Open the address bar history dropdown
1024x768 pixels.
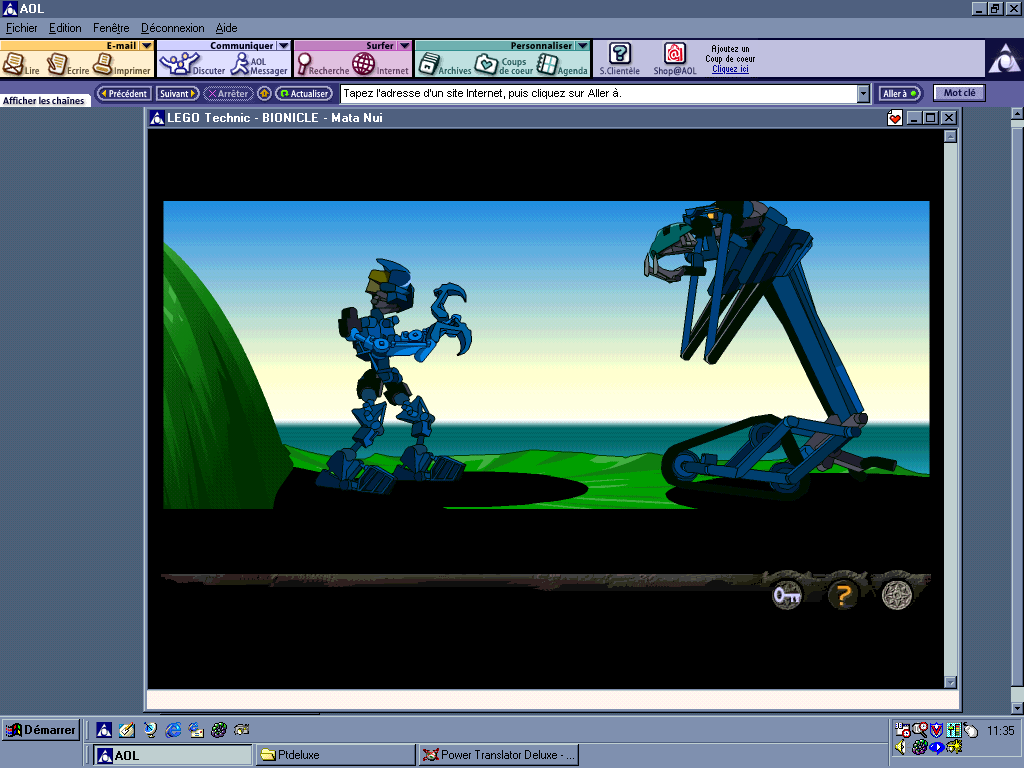[863, 94]
